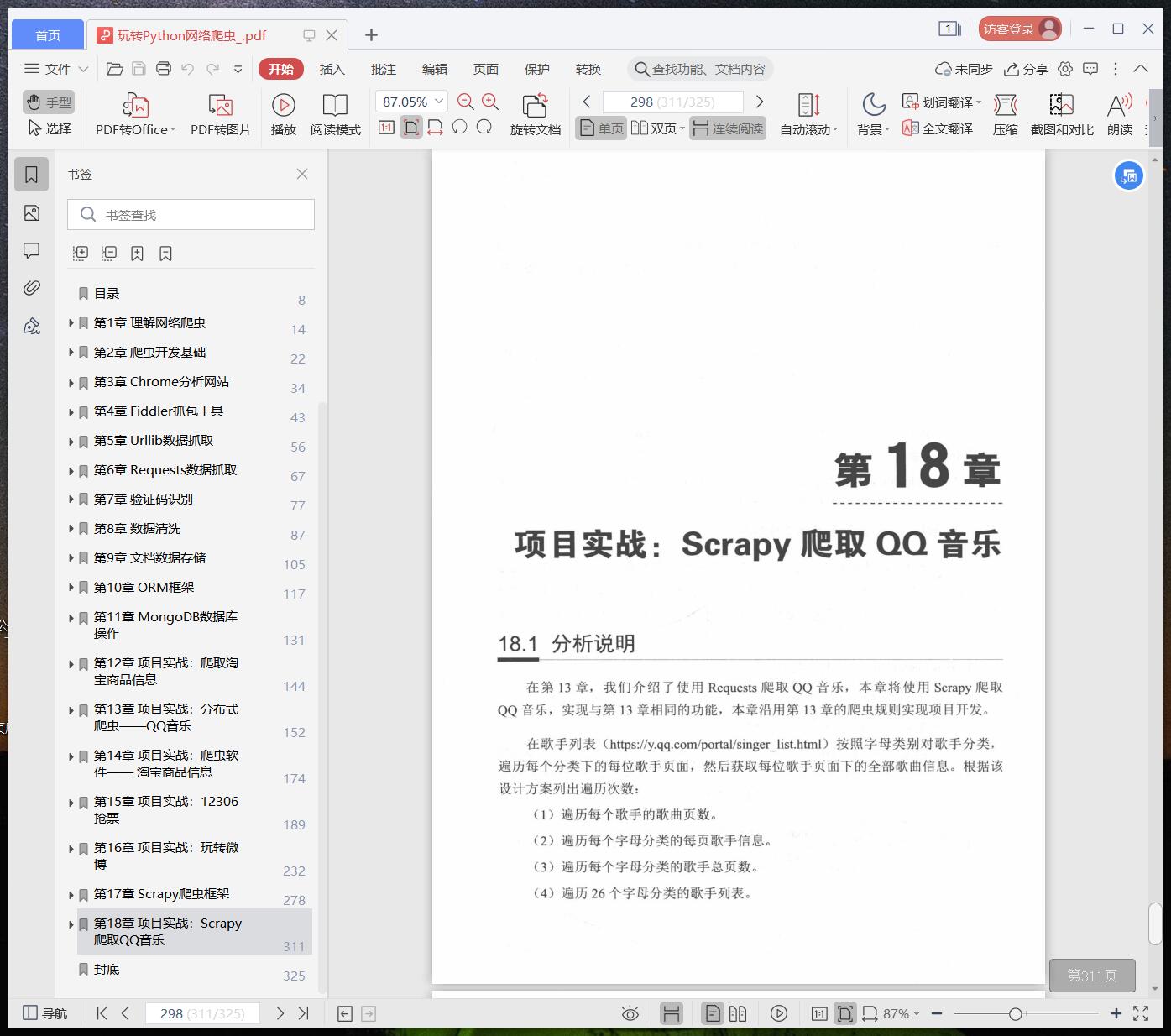This screenshot has height=1036, width=1171.
Task: Click the 分享 share button
Action: click(x=1027, y=69)
